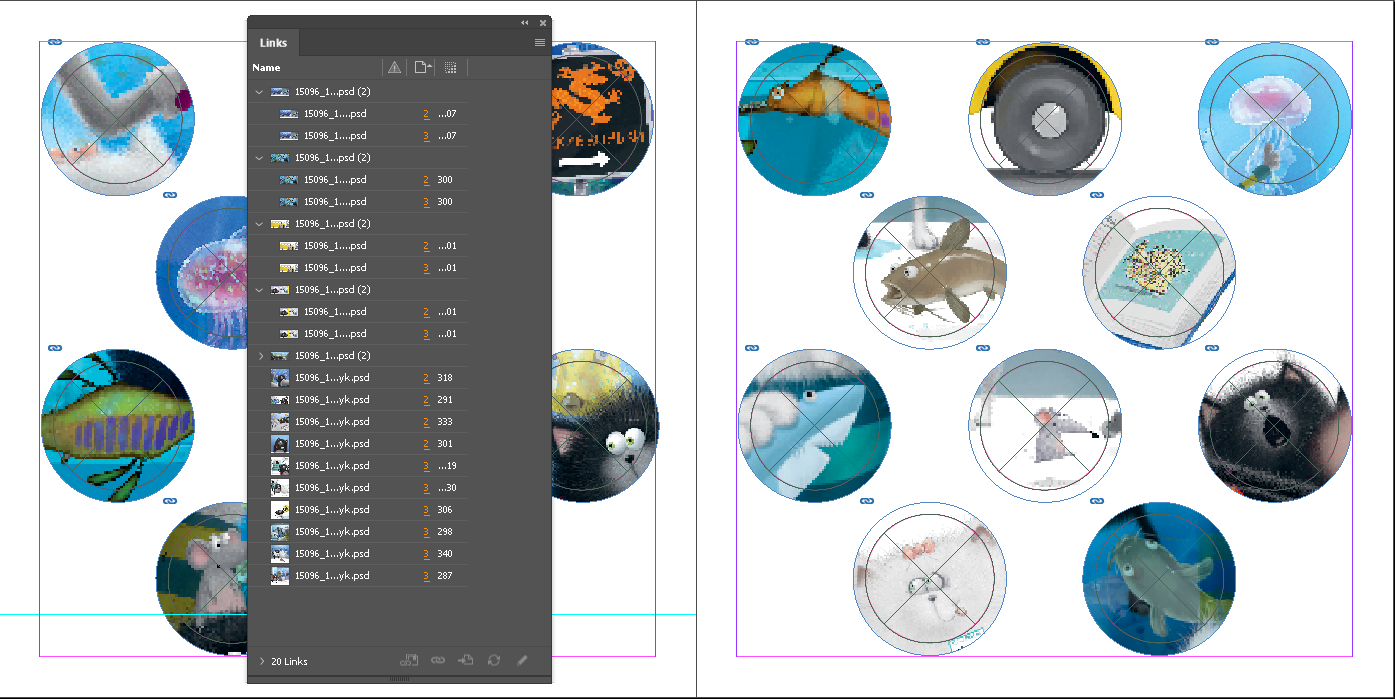Click the Edit Original pencil icon

[x=521, y=660]
